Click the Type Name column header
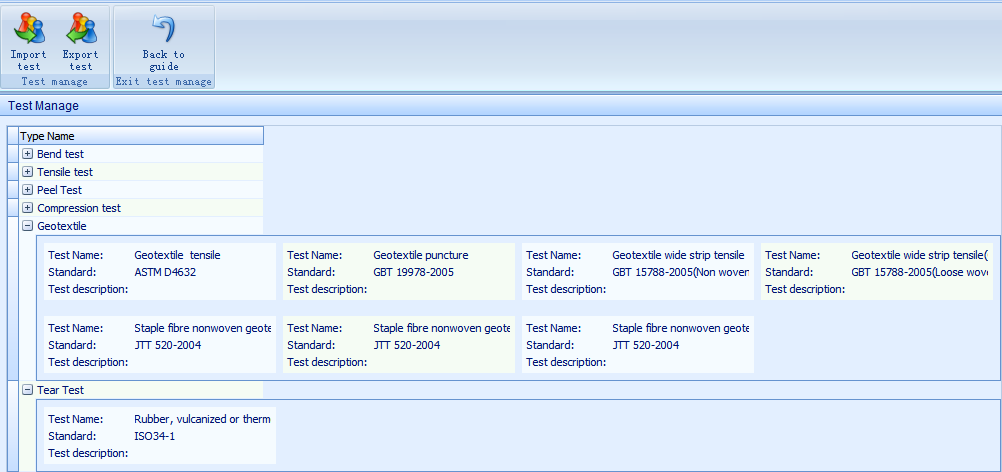1002x472 pixels. 140,136
